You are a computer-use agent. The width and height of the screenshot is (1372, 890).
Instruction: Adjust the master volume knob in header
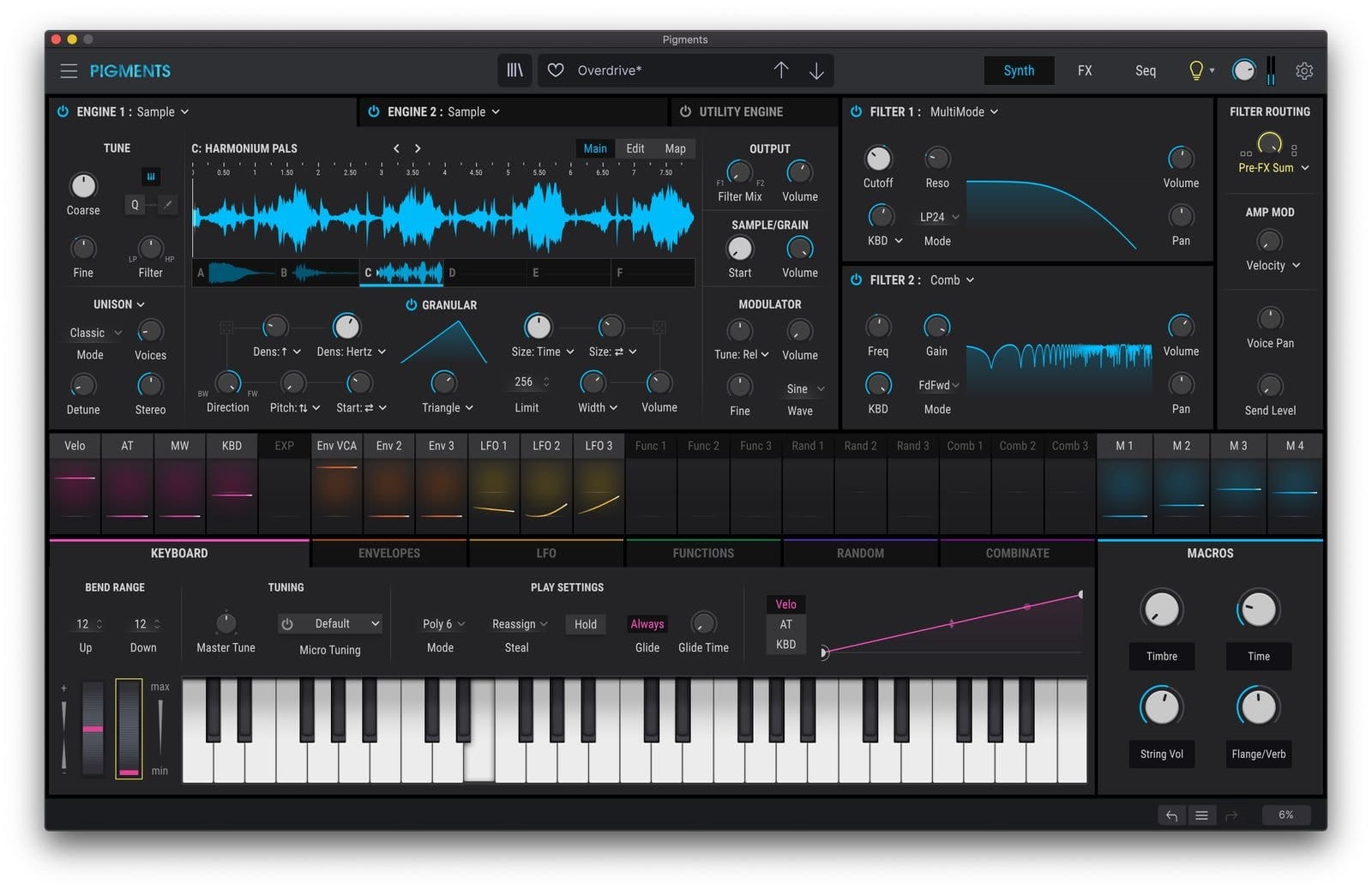tap(1243, 70)
